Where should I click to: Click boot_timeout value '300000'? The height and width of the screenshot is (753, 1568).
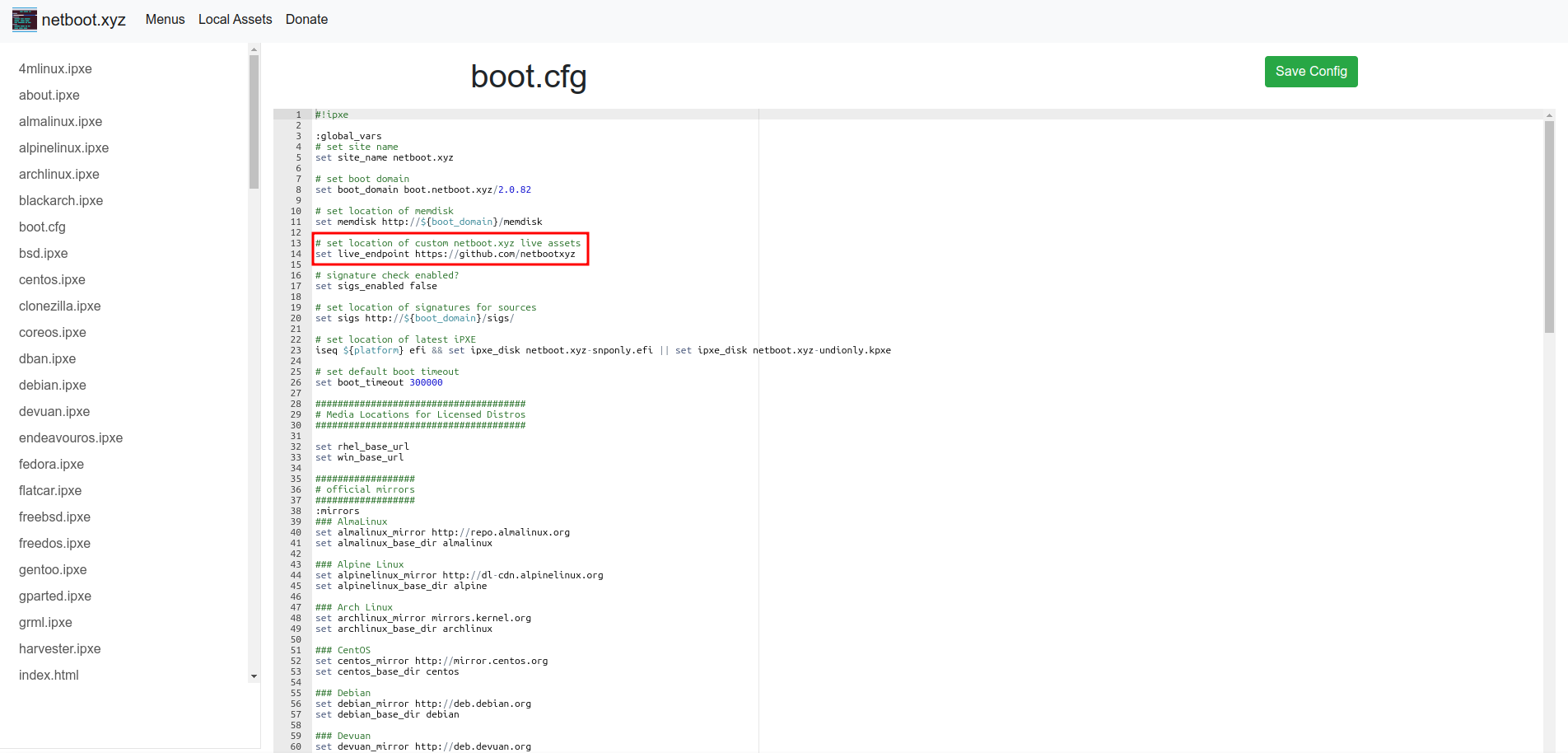pyautogui.click(x=427, y=382)
